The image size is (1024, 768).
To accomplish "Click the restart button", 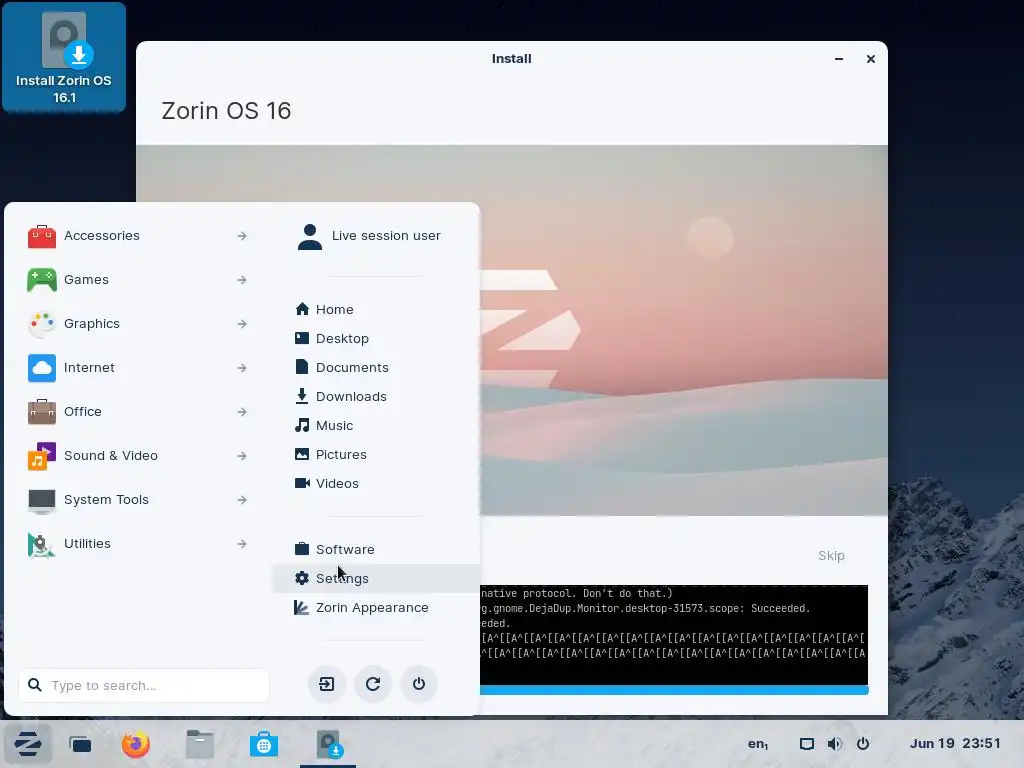I will click(x=373, y=684).
